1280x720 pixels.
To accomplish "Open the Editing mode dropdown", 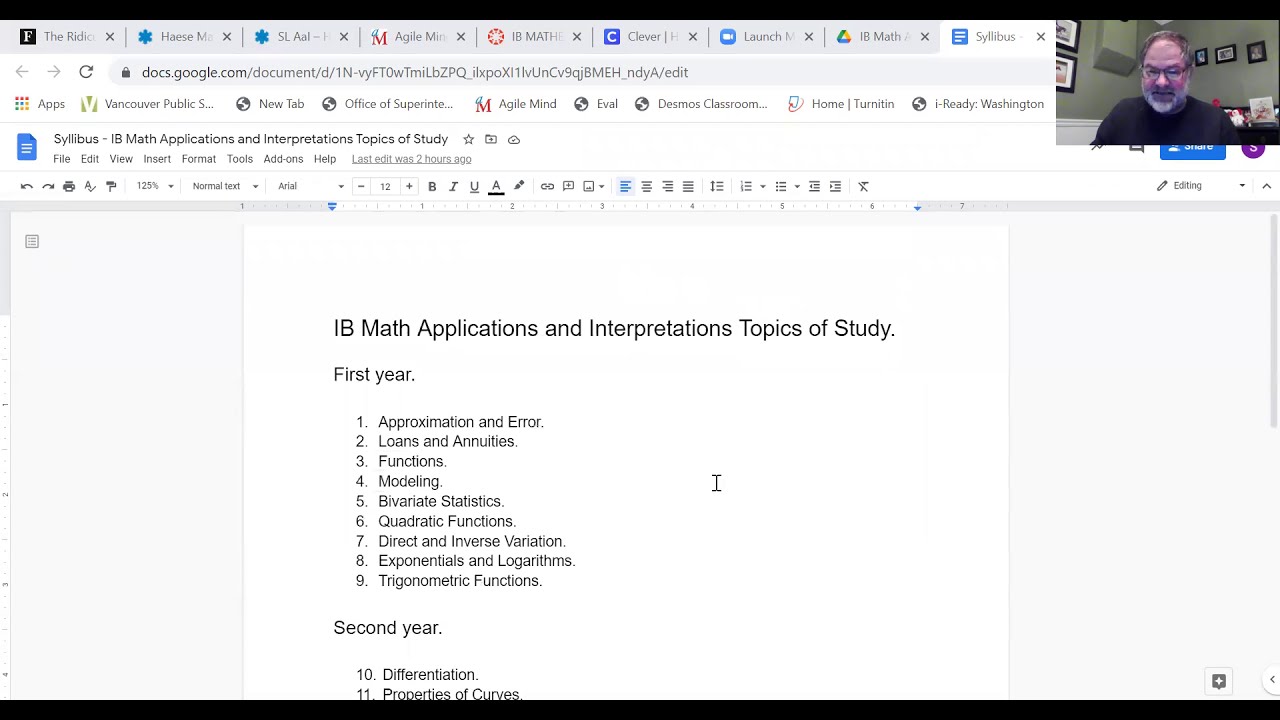I will (1201, 186).
